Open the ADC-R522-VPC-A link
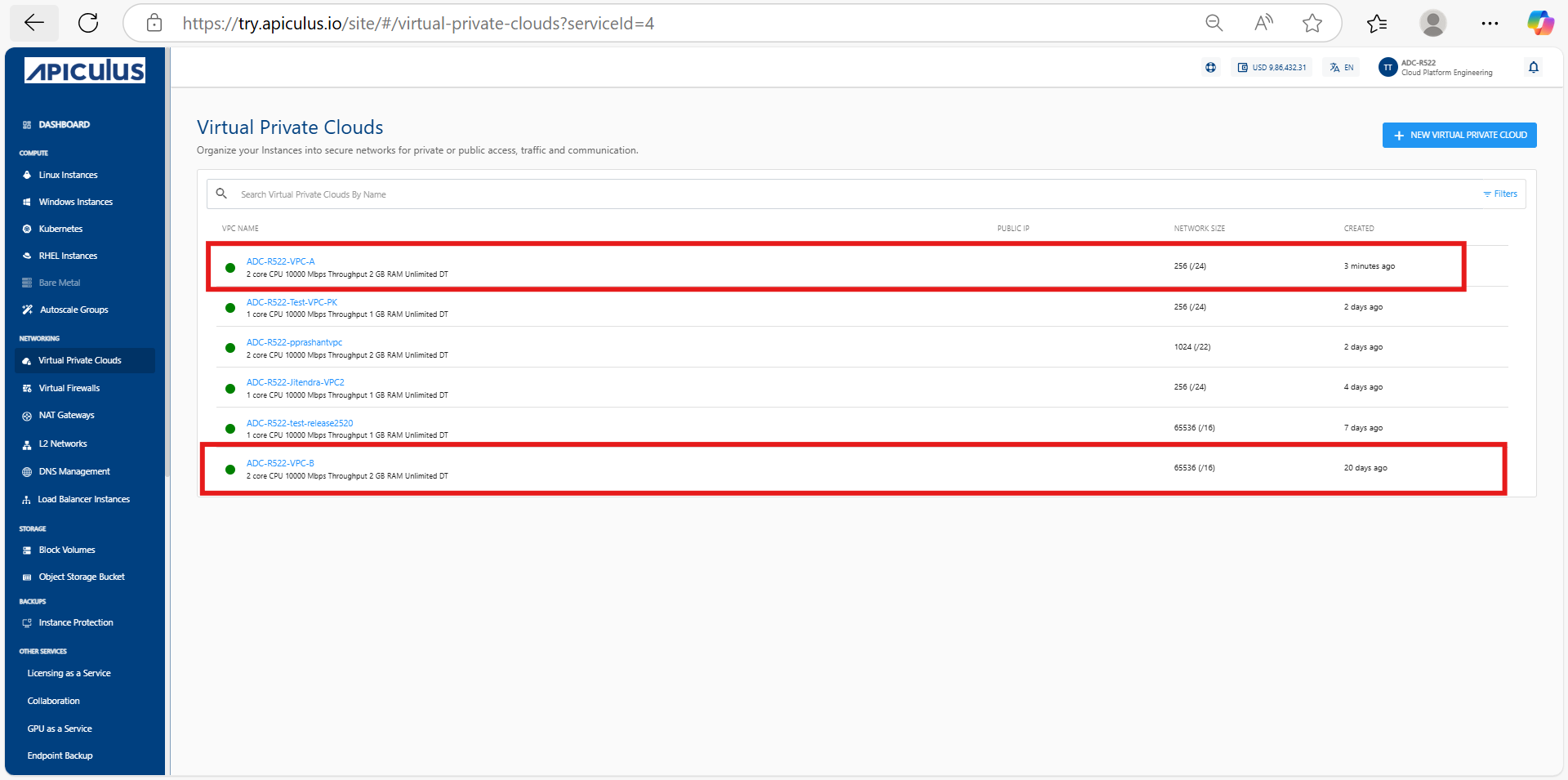The image size is (1568, 780). click(280, 261)
